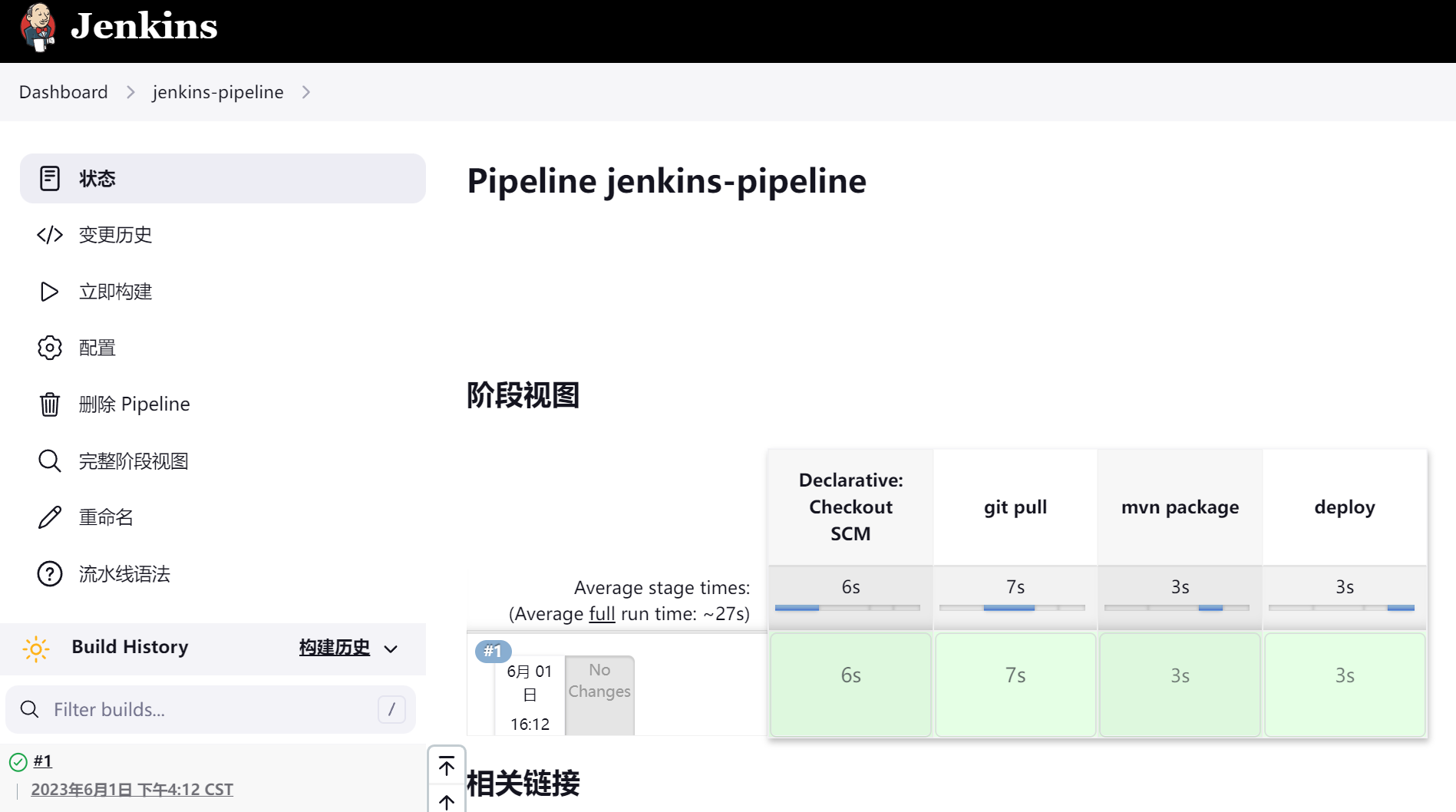
Task: Click the #1 build badge in stage view
Action: pos(493,651)
